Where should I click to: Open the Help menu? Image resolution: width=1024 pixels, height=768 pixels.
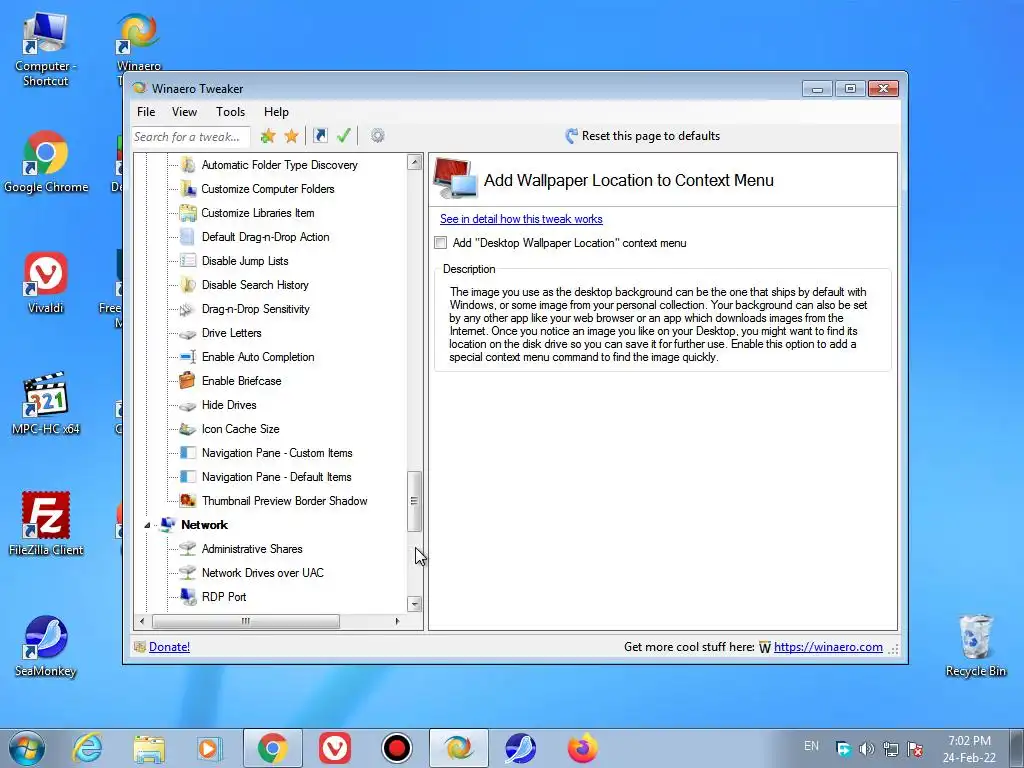coord(276,112)
